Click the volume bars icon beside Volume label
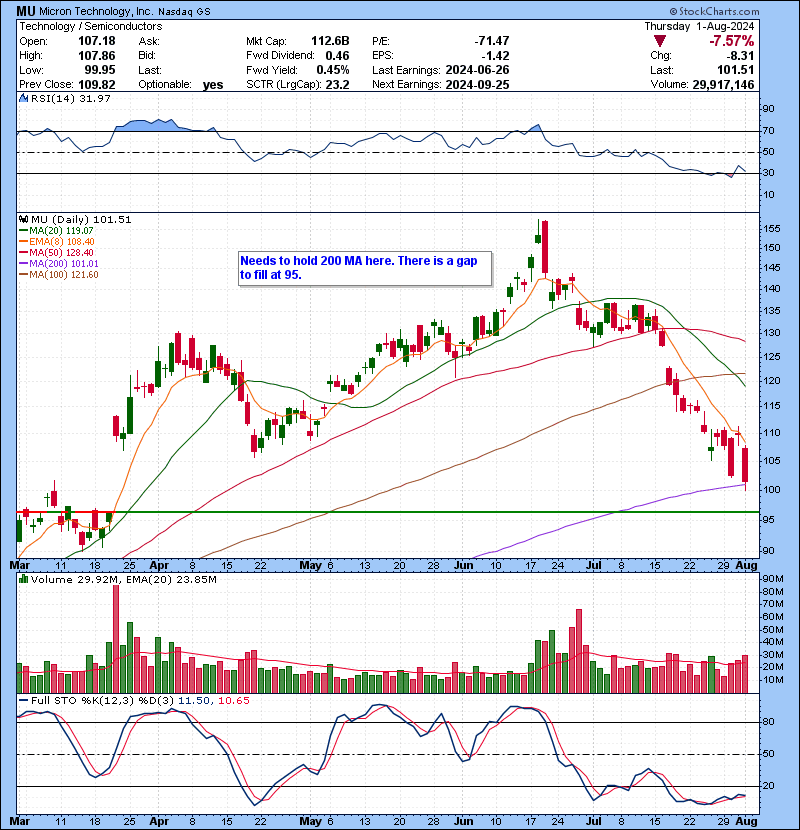The width and height of the screenshot is (800, 830). pyautogui.click(x=23, y=580)
